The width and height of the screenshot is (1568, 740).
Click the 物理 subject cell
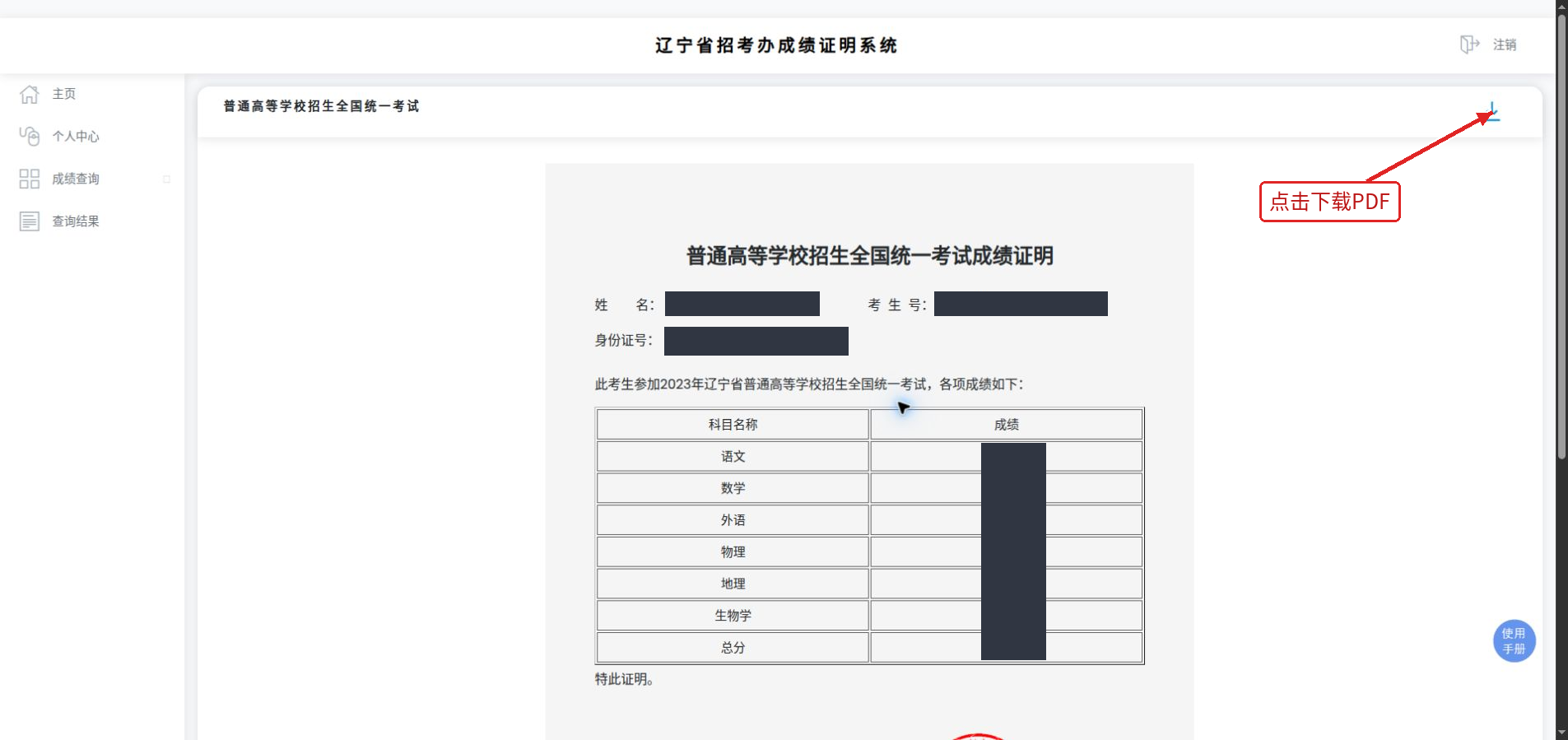coord(733,552)
